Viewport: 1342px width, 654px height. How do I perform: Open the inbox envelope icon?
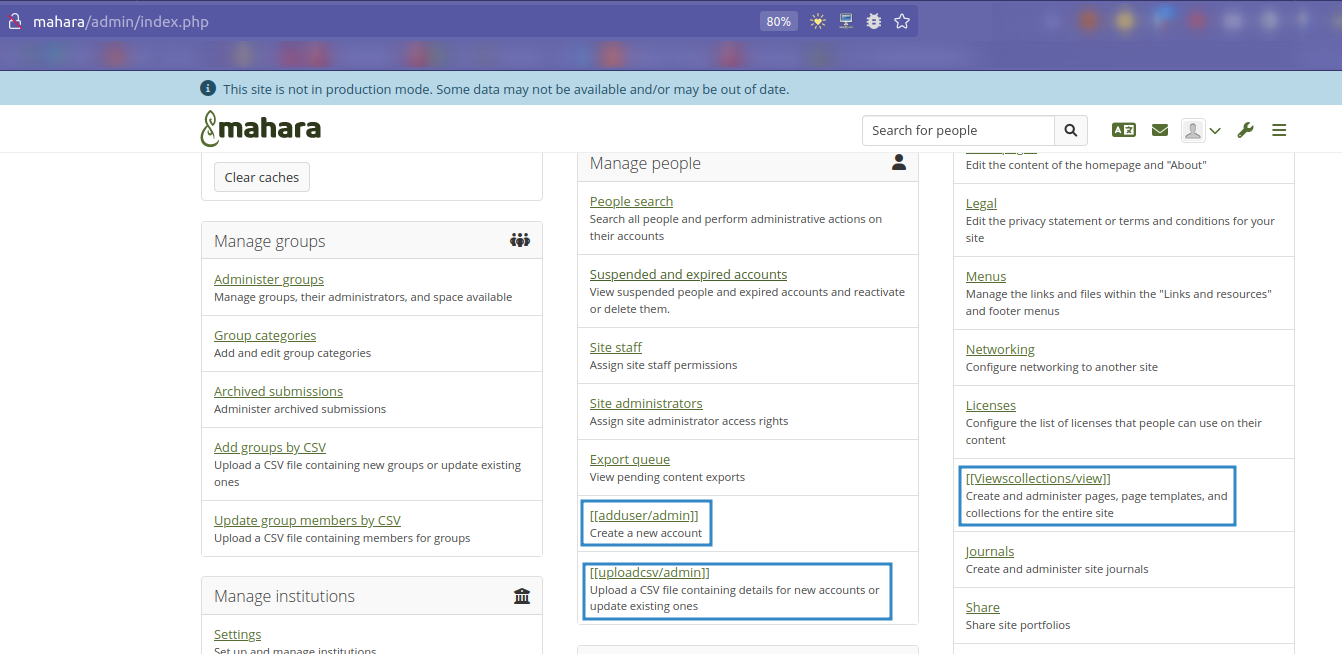1160,130
